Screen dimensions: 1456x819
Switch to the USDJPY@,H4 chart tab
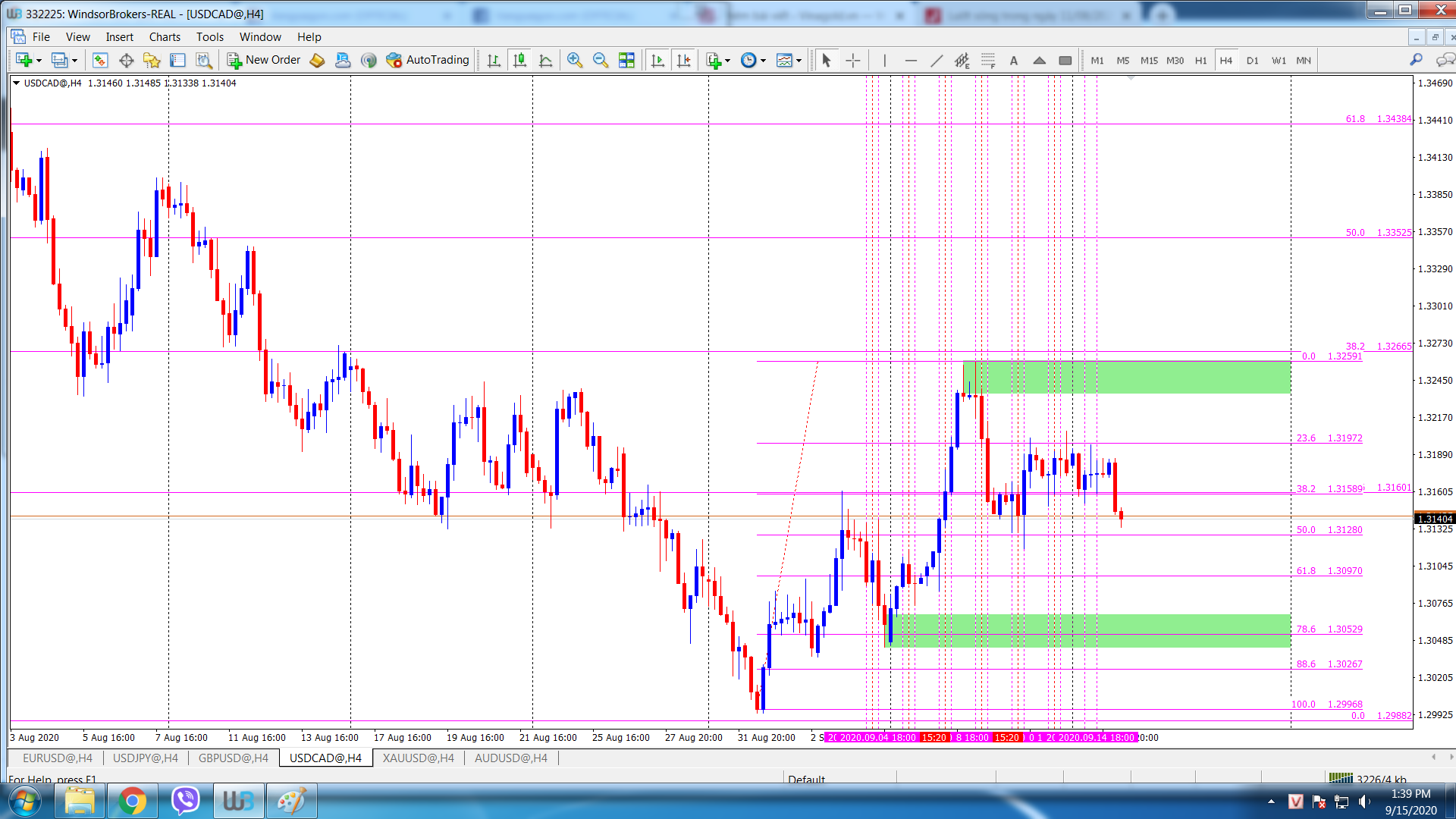click(x=146, y=758)
